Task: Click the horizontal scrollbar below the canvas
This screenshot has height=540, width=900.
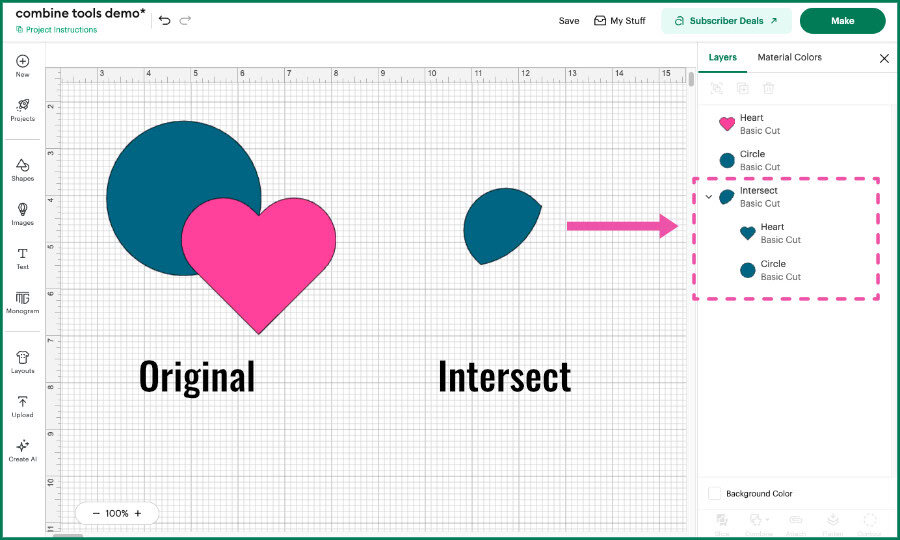Action: [68, 536]
